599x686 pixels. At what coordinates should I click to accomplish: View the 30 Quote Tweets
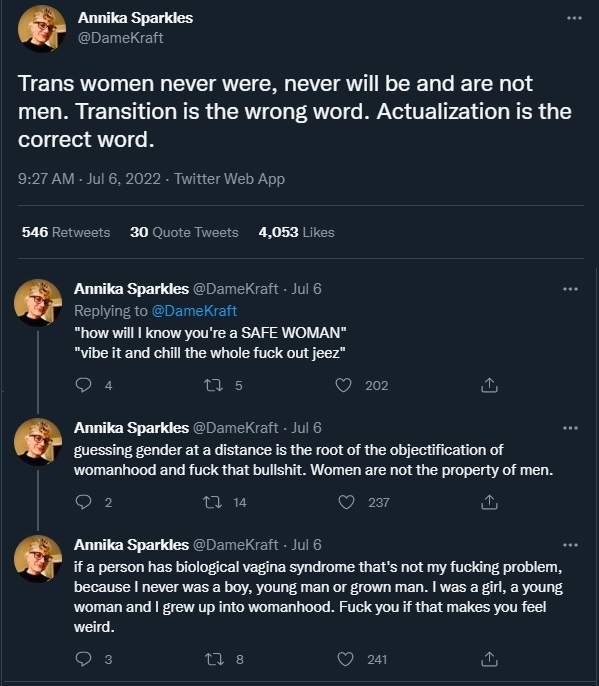coord(184,232)
